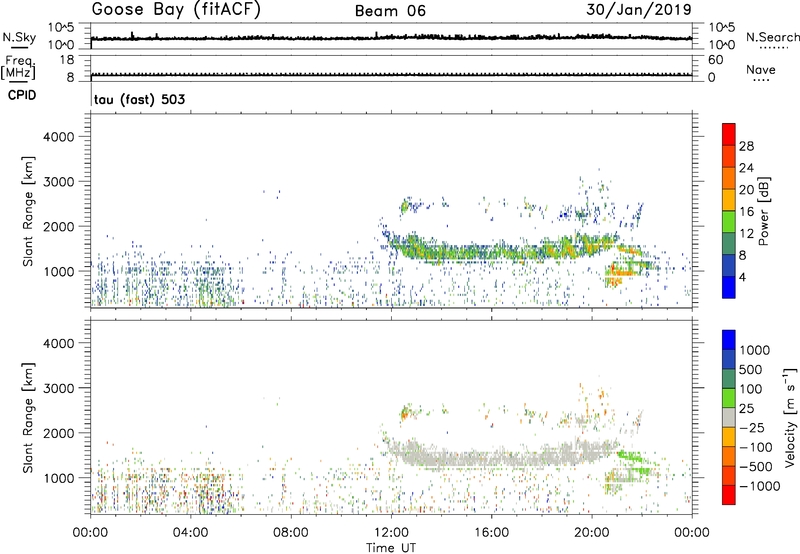Screen dimensions: 800x554
Task: Click the 'N.Search' legend label
Action: coord(773,37)
